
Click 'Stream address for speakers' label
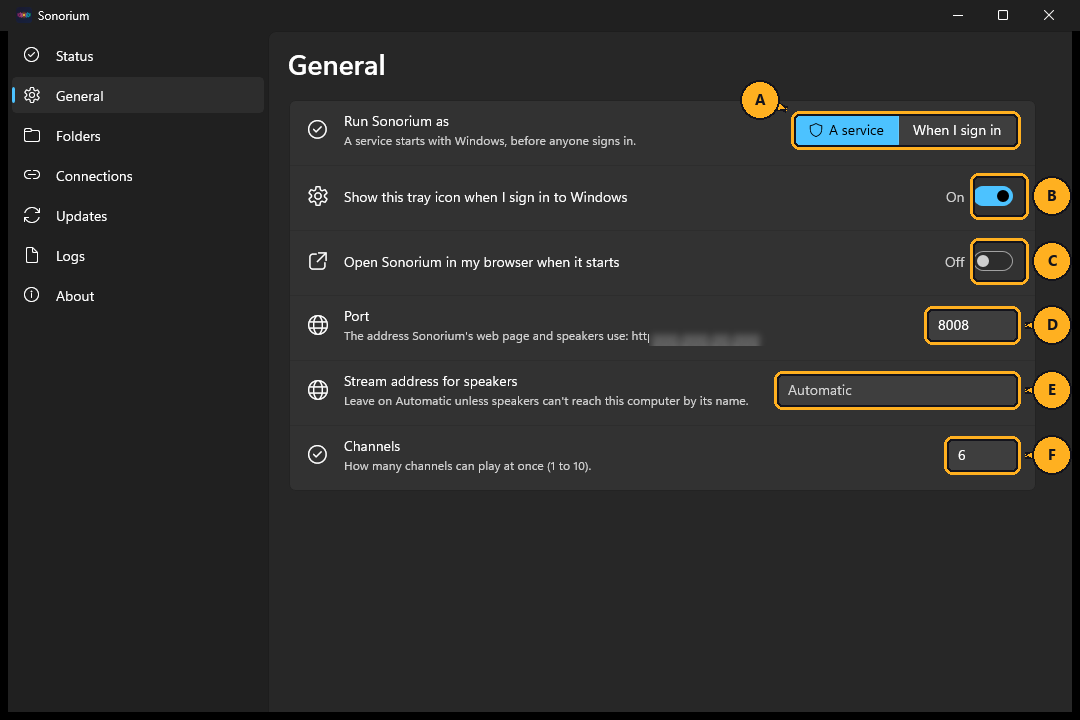[x=430, y=381]
